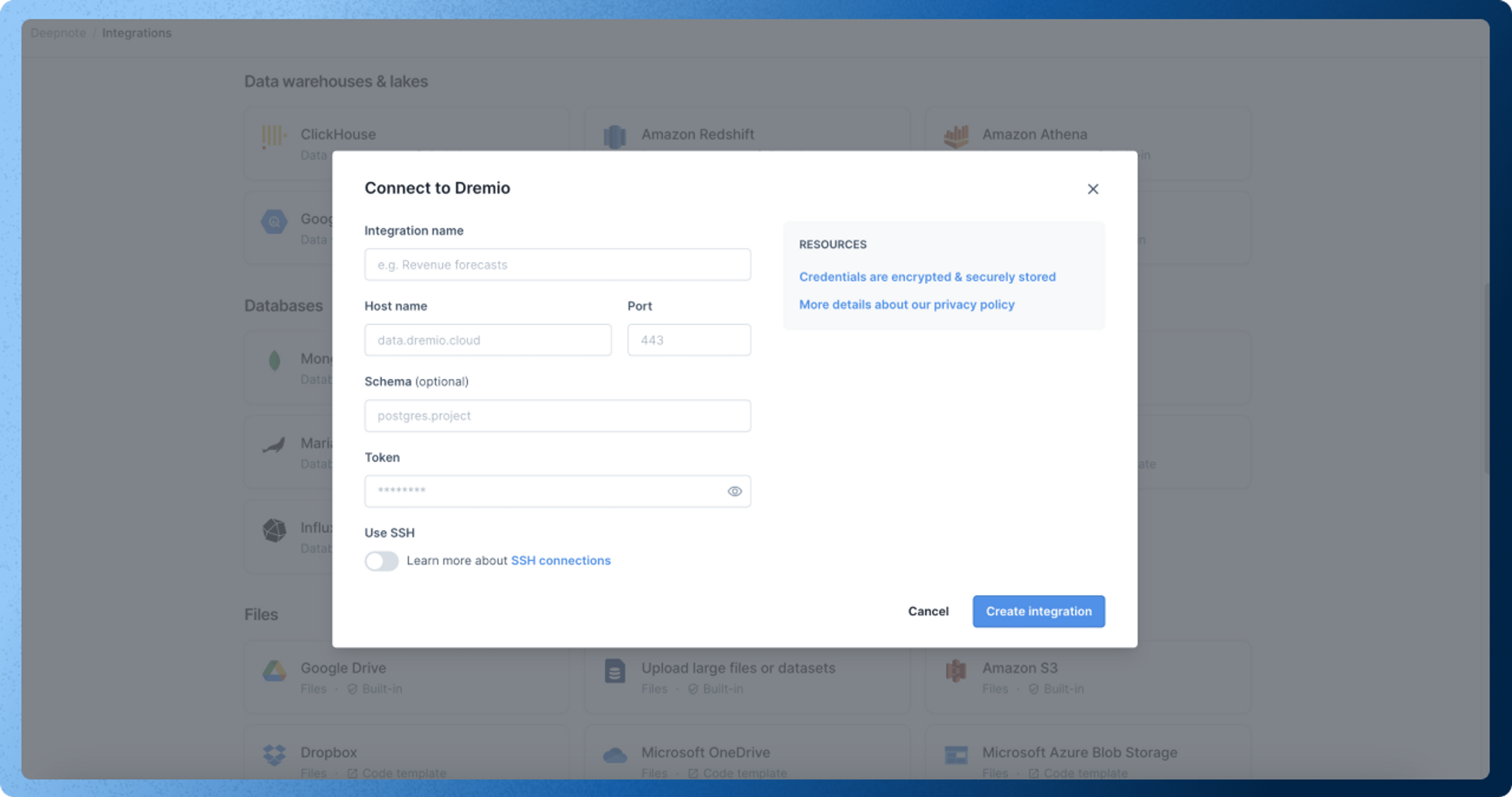The height and width of the screenshot is (797, 1512).
Task: Cancel the Dremio connection setup
Action: tap(928, 611)
